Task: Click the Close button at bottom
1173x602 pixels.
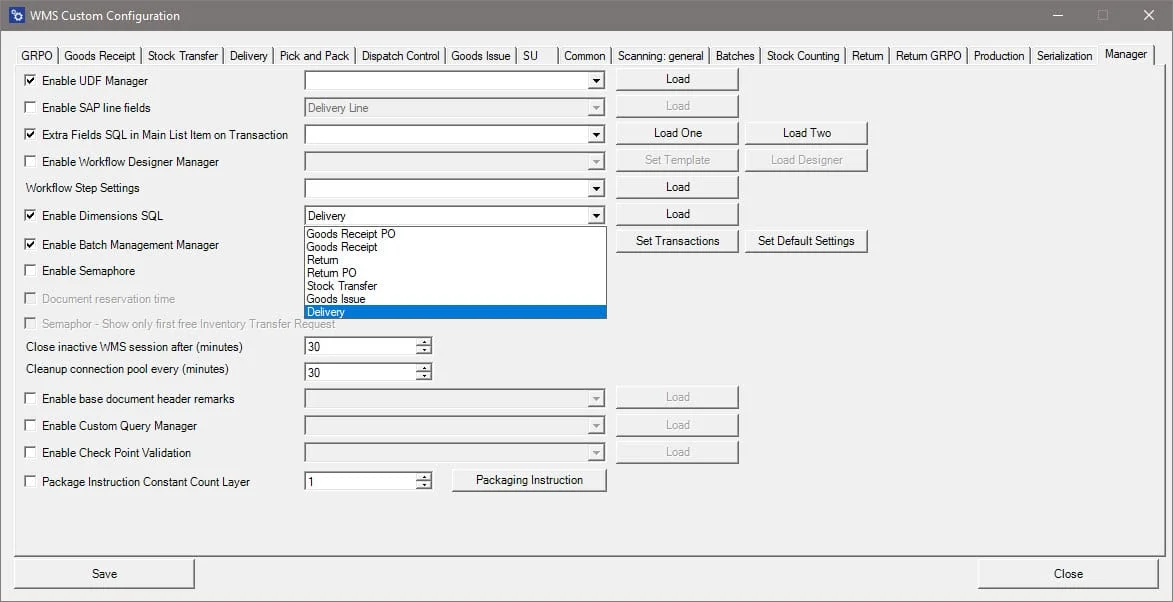Action: click(1068, 574)
